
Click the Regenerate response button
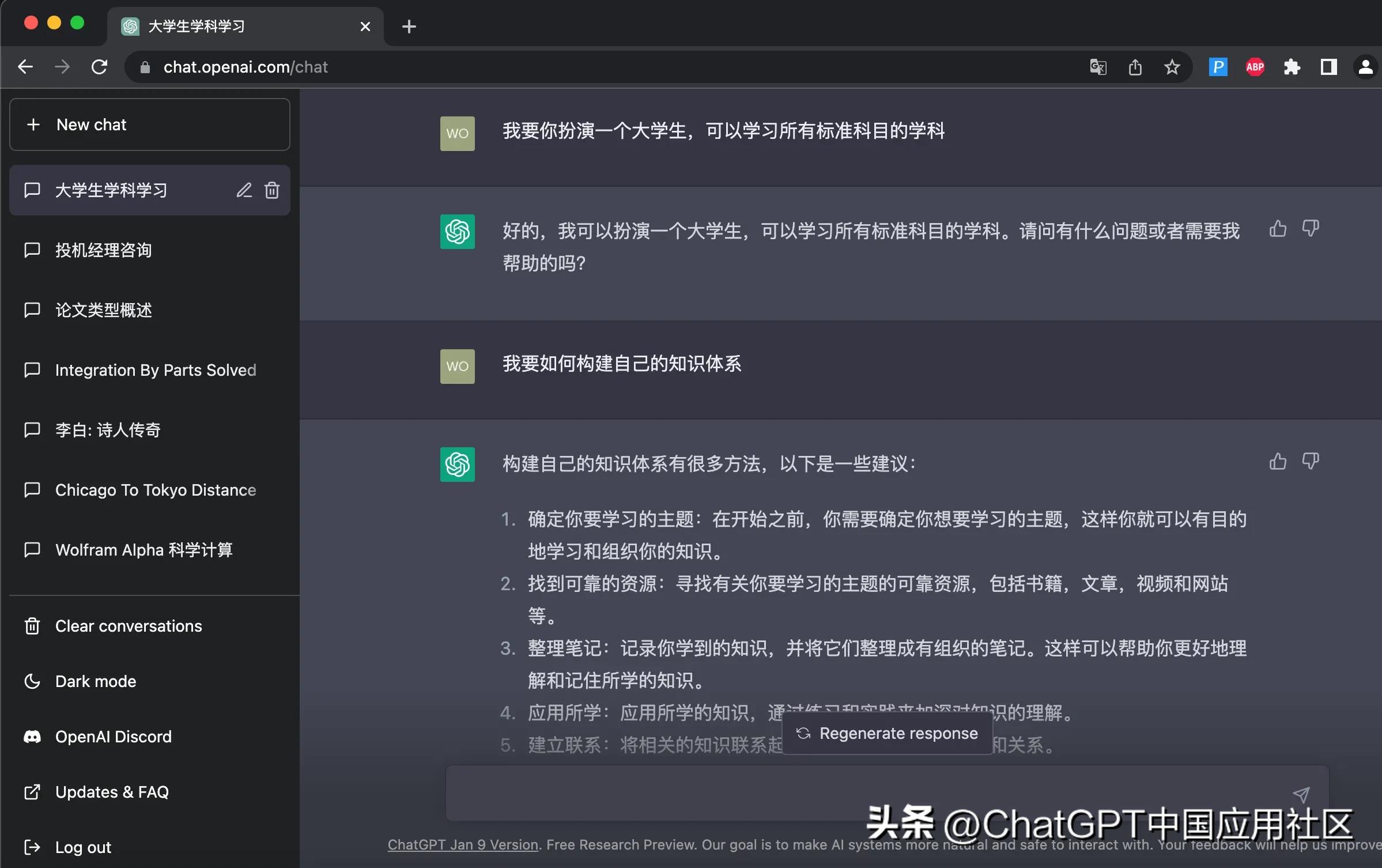click(x=886, y=733)
